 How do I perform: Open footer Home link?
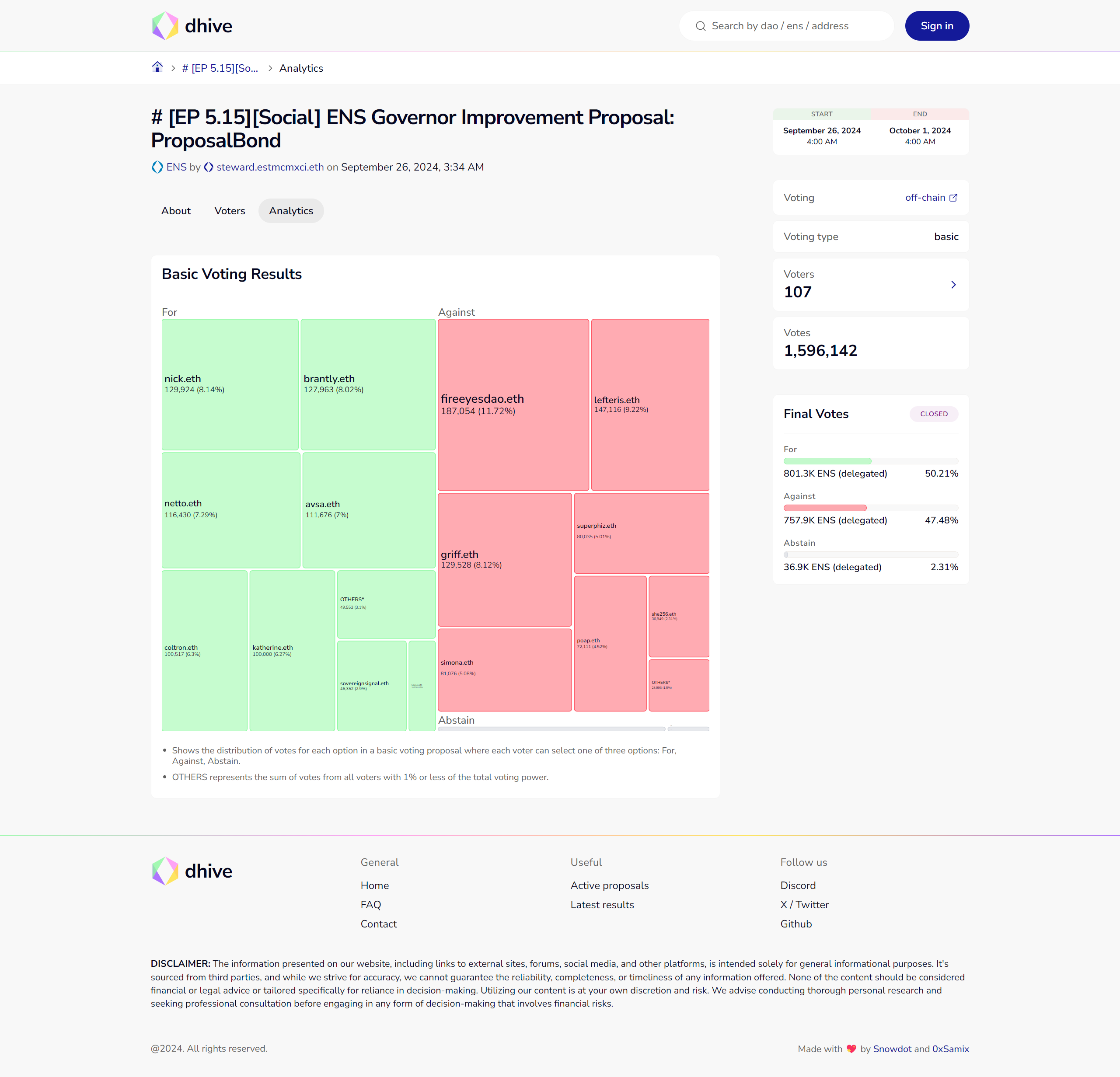pos(374,885)
